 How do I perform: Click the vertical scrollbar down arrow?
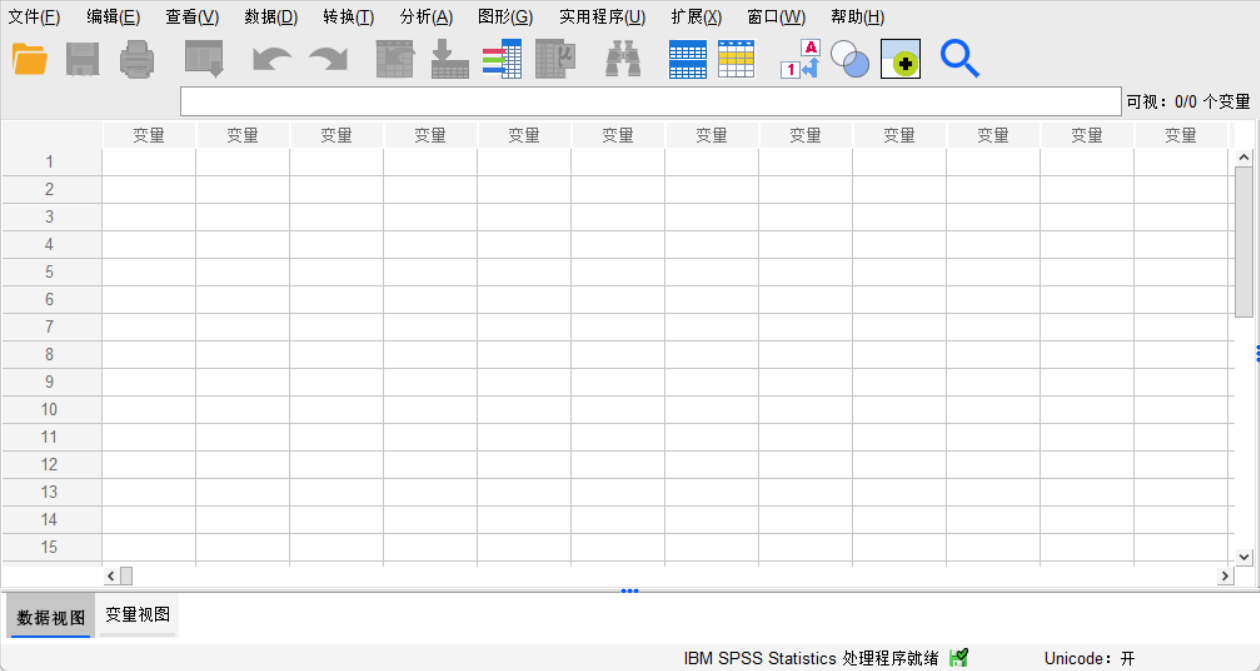coord(1244,557)
